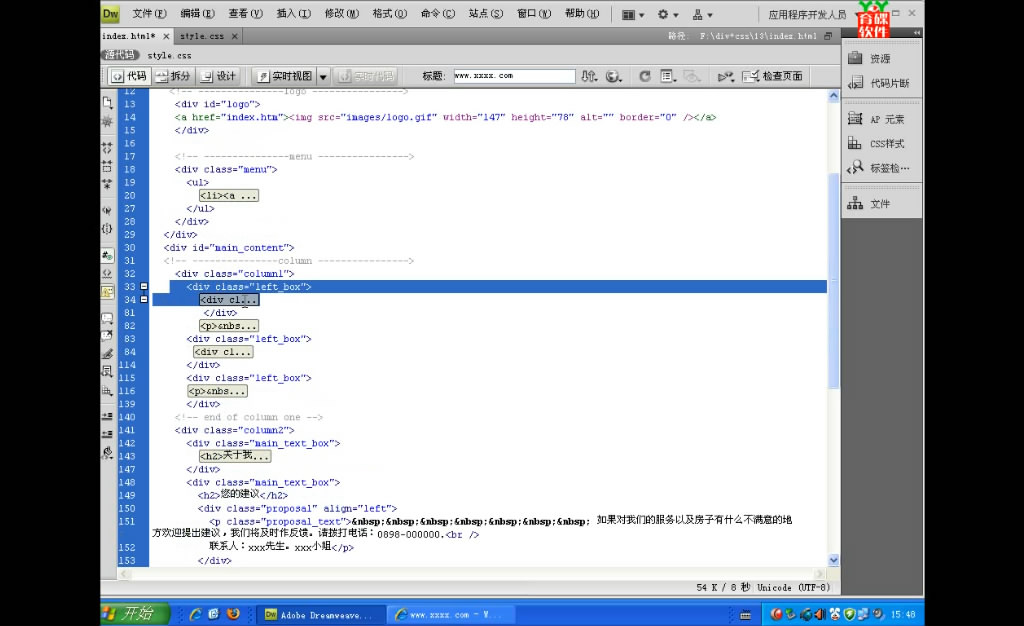
Task: Click Remove Comment coding toolbar icon
Action: (x=107, y=336)
